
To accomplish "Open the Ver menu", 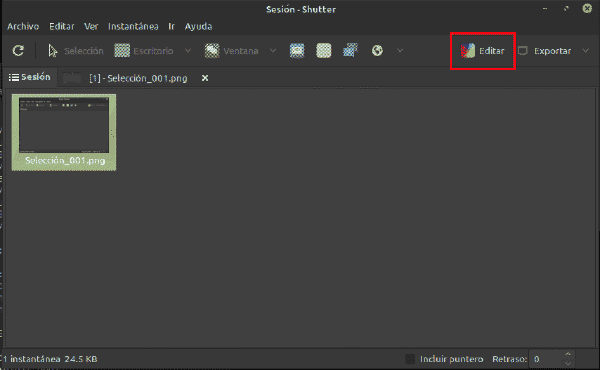I will (91, 26).
